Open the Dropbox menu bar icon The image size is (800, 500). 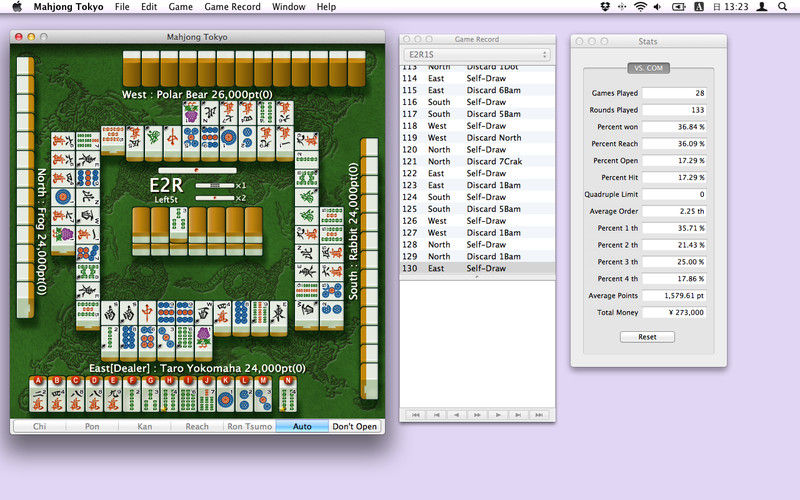coord(605,7)
